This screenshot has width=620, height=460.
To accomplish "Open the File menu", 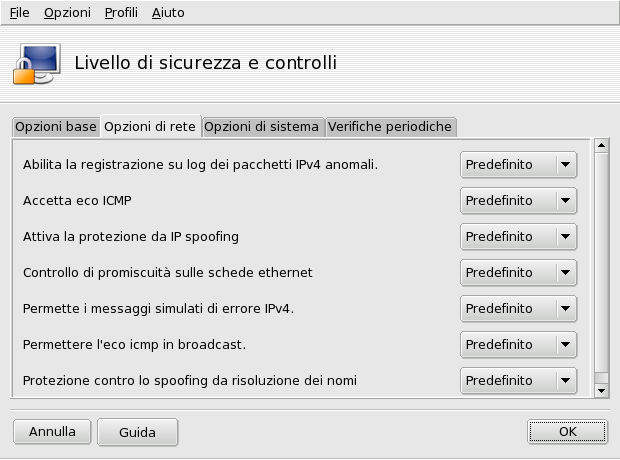I will pos(19,13).
